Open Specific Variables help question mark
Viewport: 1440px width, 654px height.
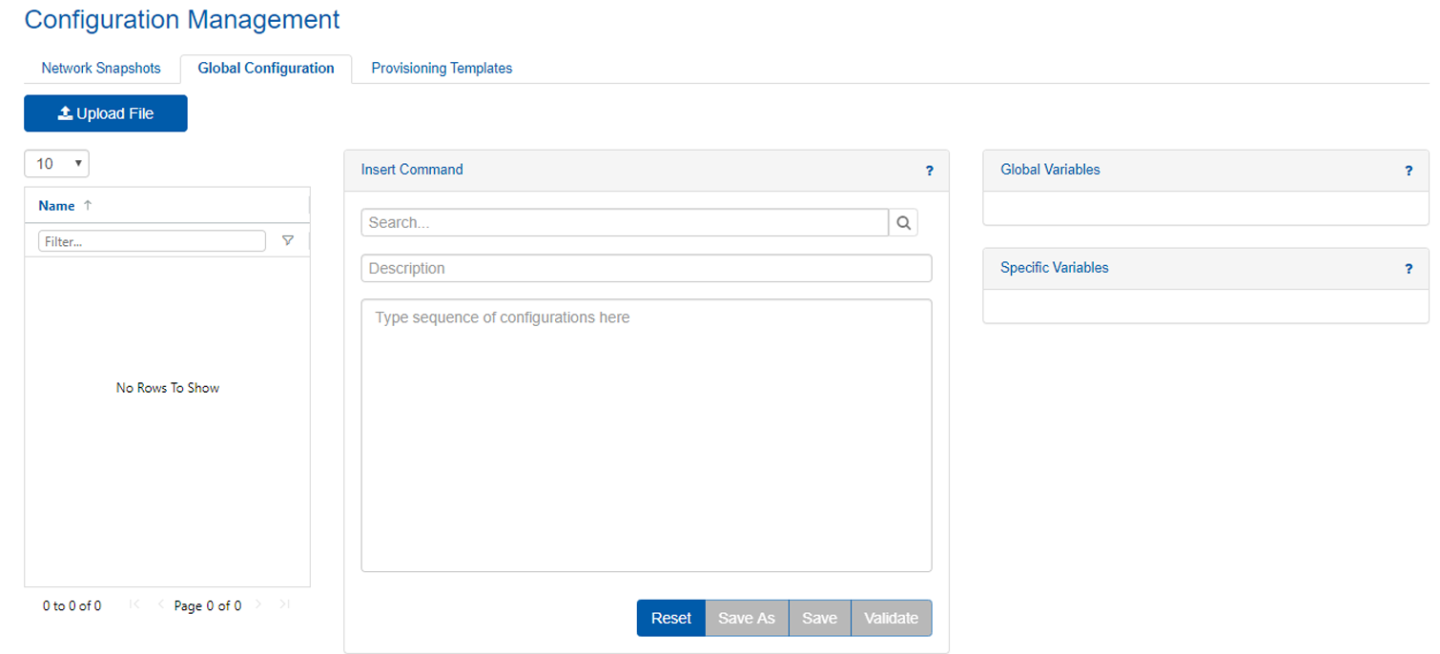point(1409,269)
